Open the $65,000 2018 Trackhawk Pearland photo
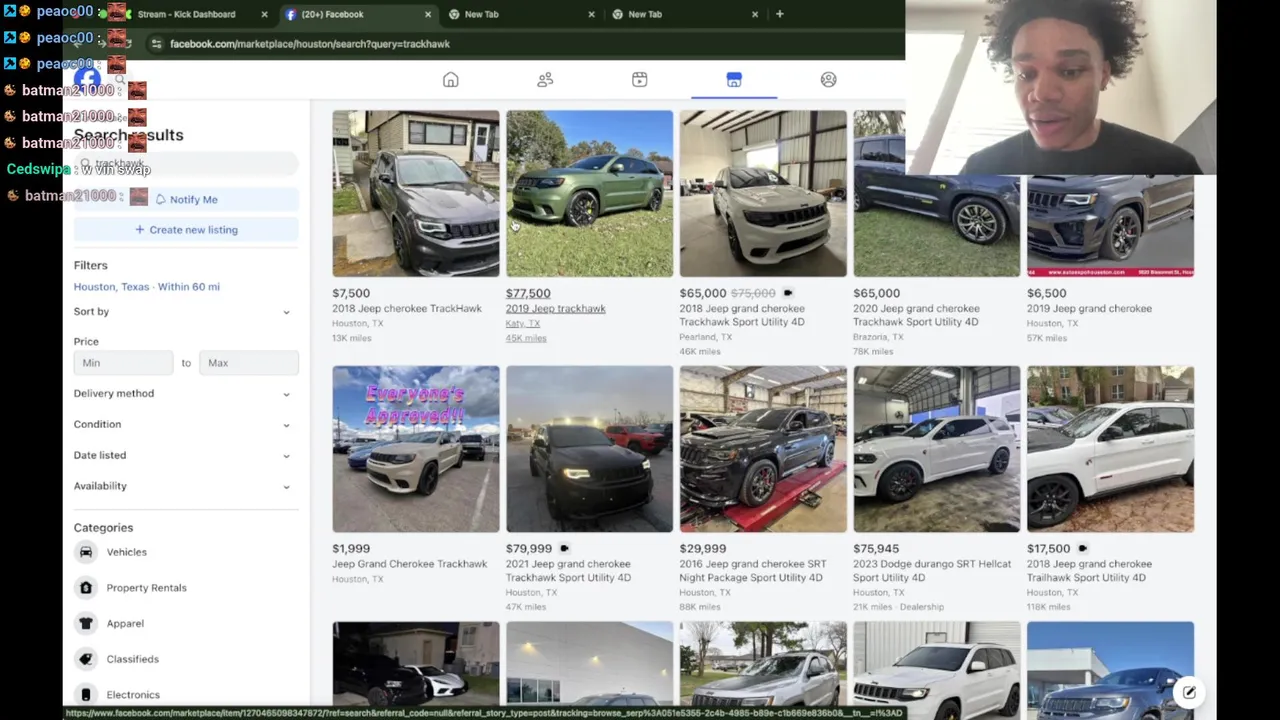This screenshot has width=1280, height=720. (x=763, y=193)
